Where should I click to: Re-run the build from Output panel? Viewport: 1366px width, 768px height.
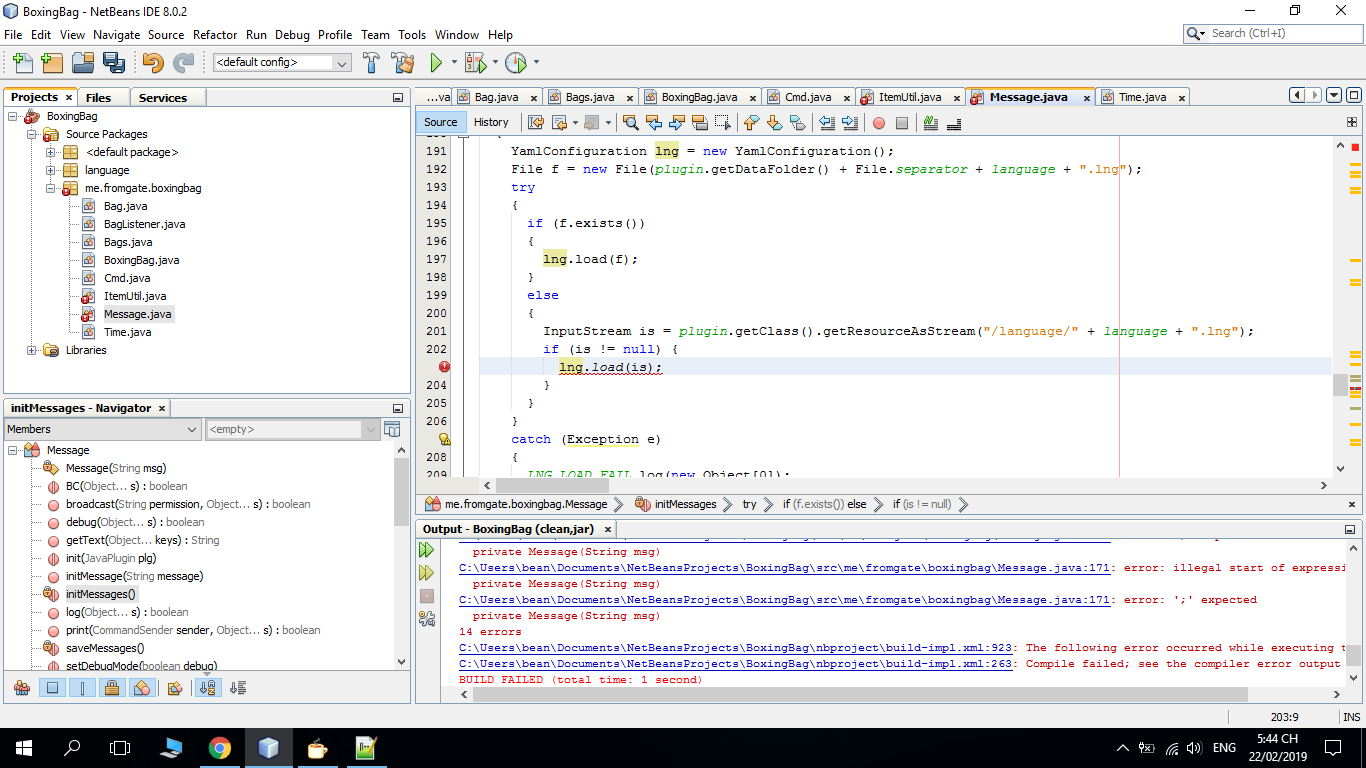(427, 550)
